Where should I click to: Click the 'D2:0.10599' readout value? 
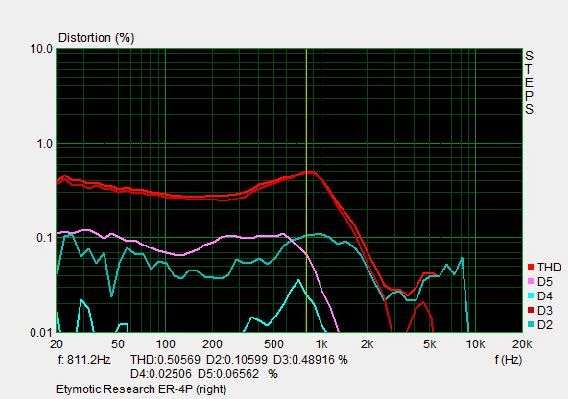(x=237, y=360)
